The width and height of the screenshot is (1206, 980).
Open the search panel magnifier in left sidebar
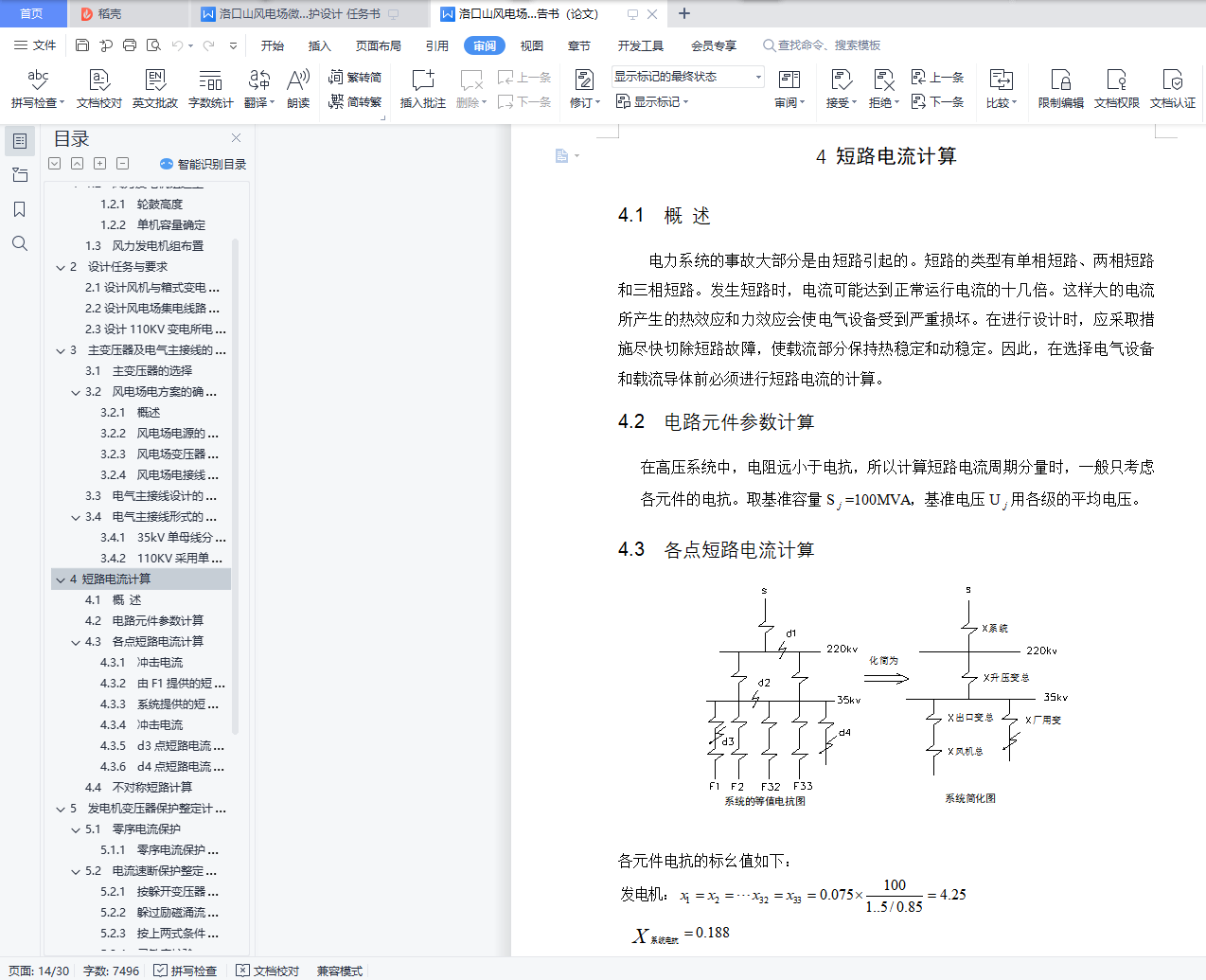pos(19,243)
